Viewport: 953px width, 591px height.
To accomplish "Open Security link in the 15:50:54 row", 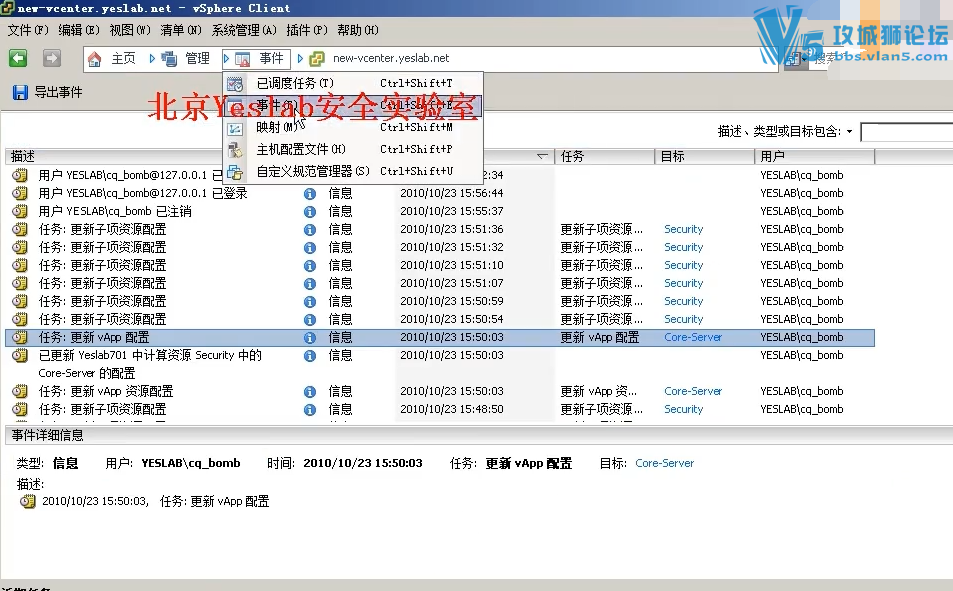I will click(x=683, y=319).
